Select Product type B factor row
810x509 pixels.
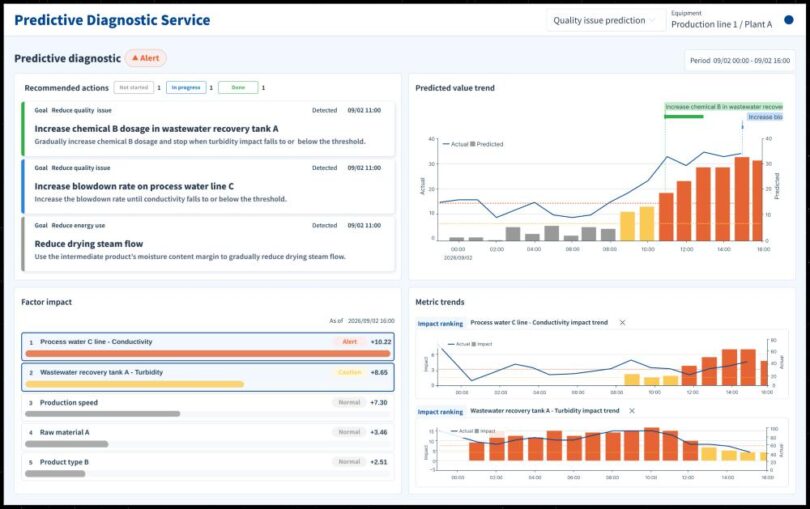pyautogui.click(x=208, y=467)
